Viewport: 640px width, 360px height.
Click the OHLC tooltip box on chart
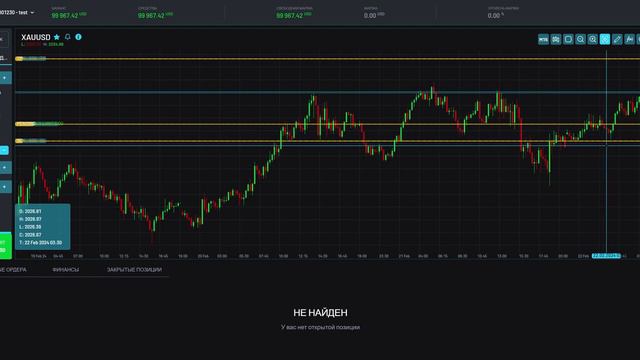pyautogui.click(x=42, y=227)
